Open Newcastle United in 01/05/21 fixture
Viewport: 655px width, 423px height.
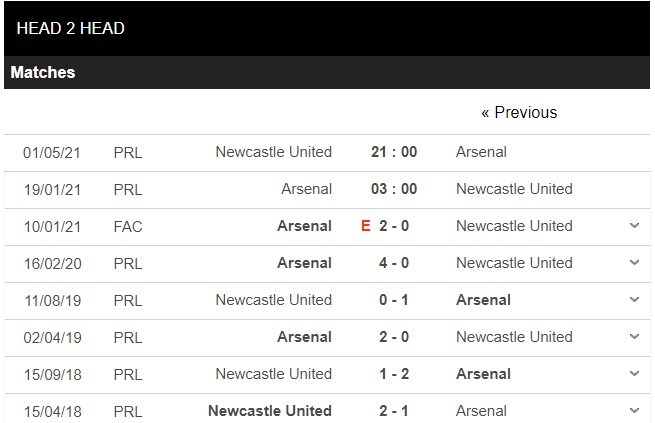274,152
